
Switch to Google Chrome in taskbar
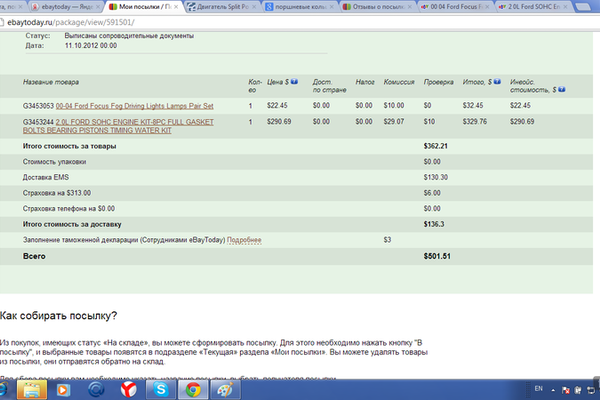point(193,390)
